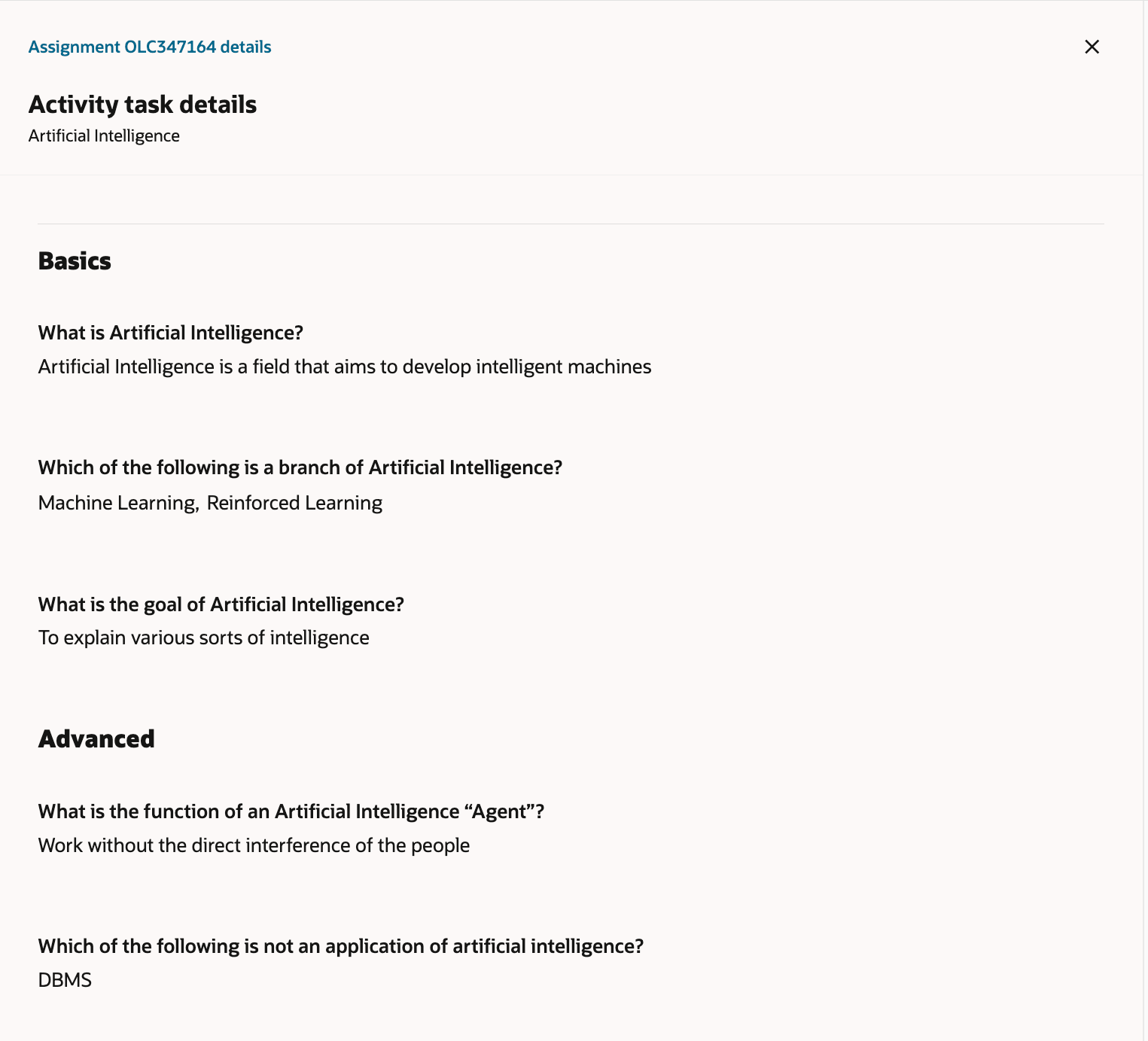
Task: Click answer about developing intelligent machines
Action: click(x=345, y=367)
